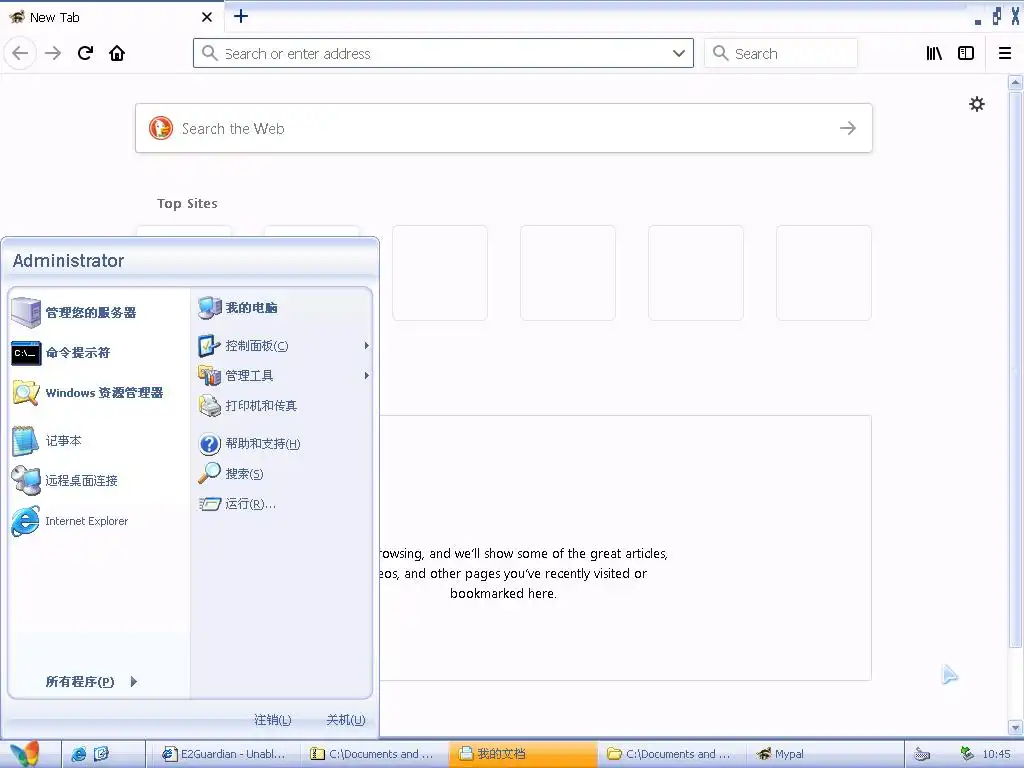Launch Internet Explorer quick launch icon
This screenshot has width=1024, height=768.
pyautogui.click(x=78, y=754)
